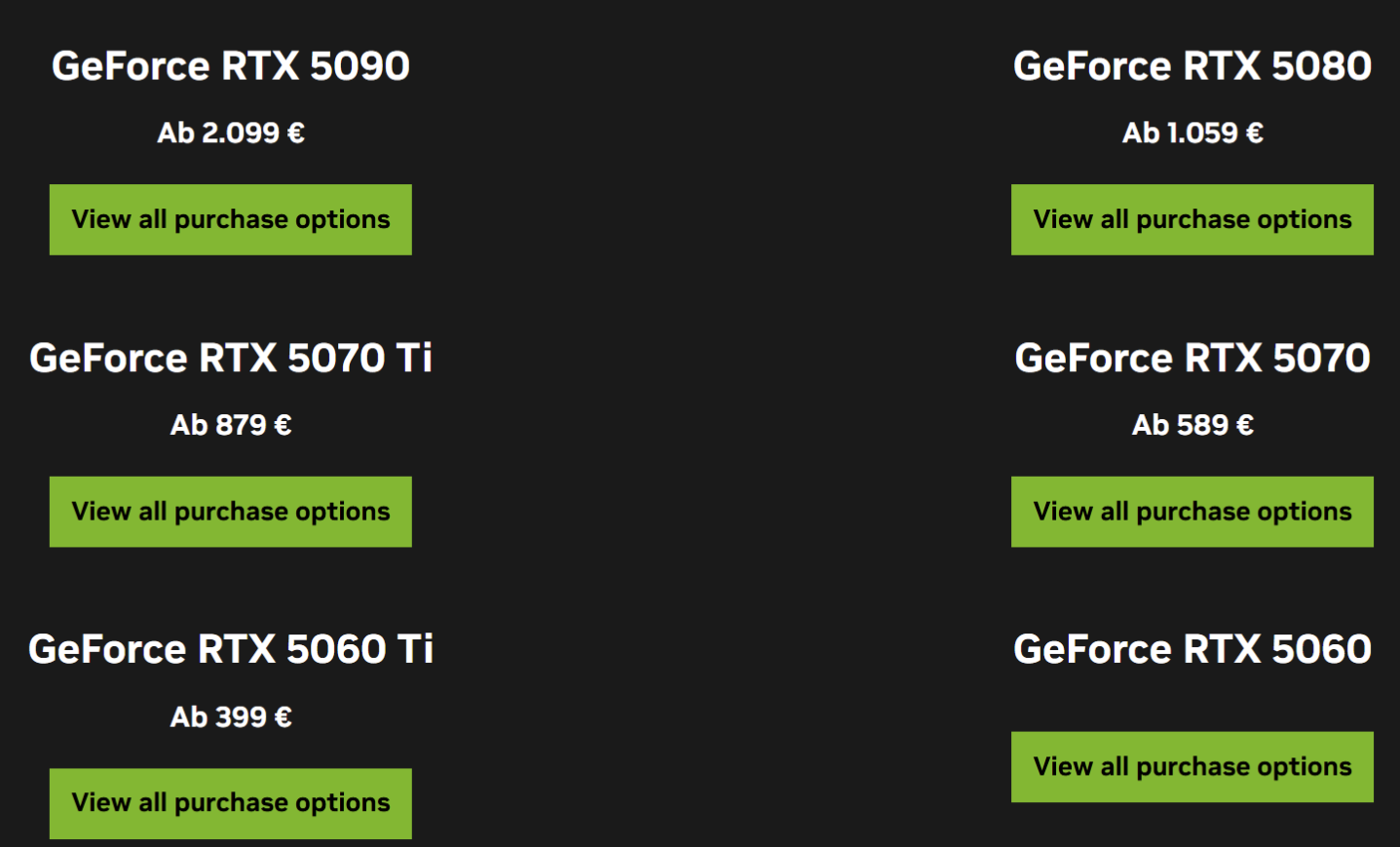Click the GeForce RTX 5090 heading
Screen dimensions: 1400x847
[x=231, y=66]
